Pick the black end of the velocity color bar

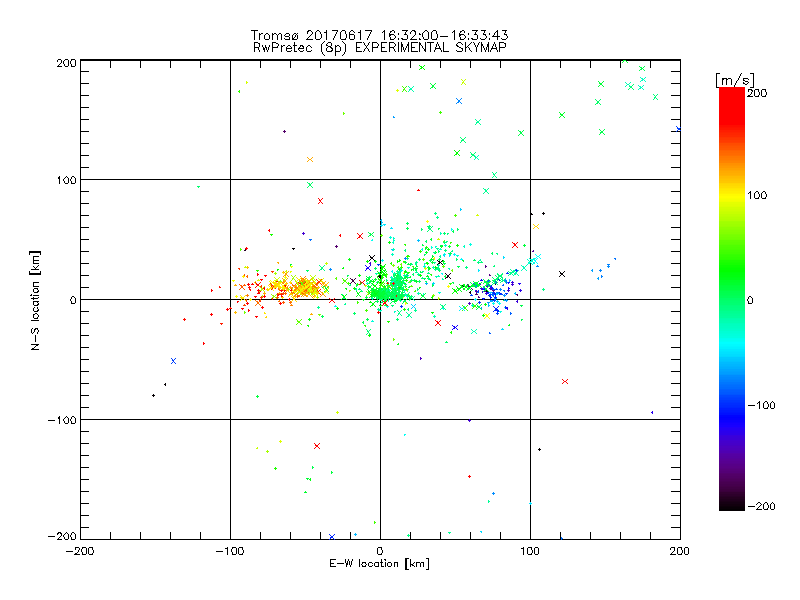point(732,504)
